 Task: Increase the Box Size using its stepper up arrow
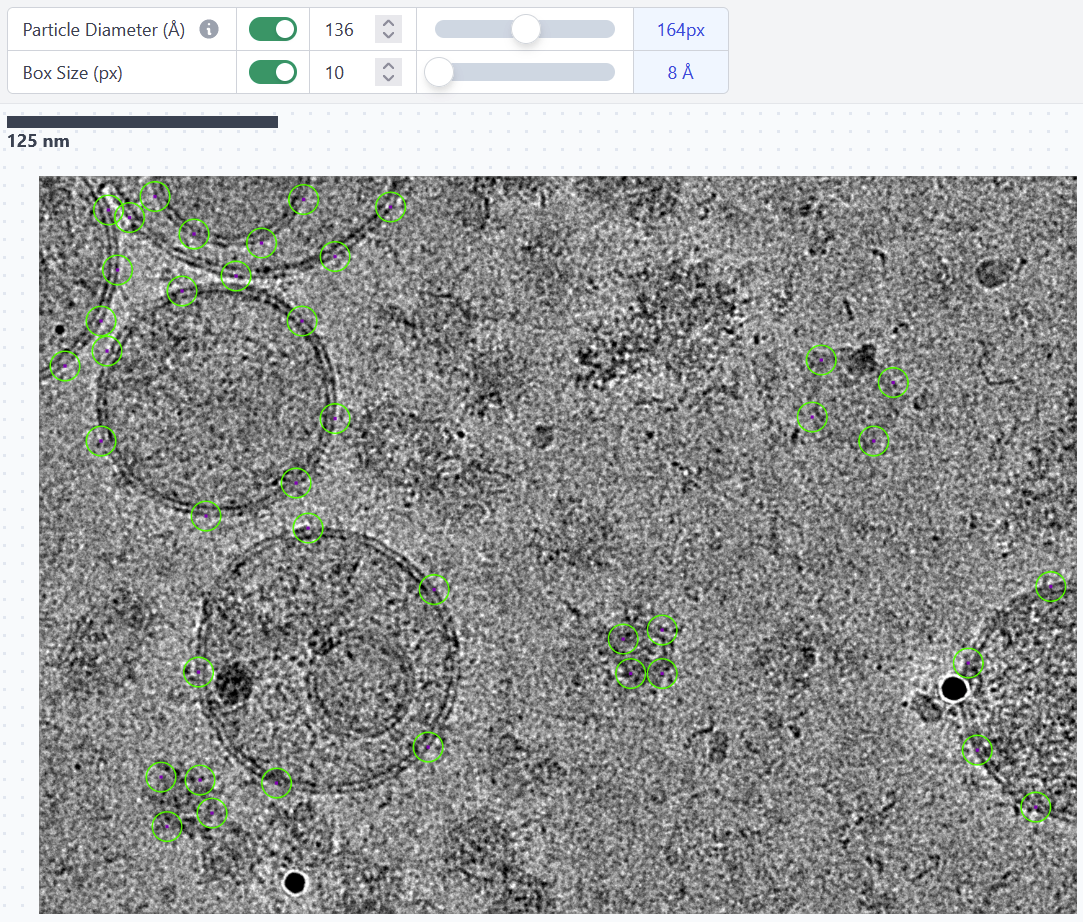388,66
